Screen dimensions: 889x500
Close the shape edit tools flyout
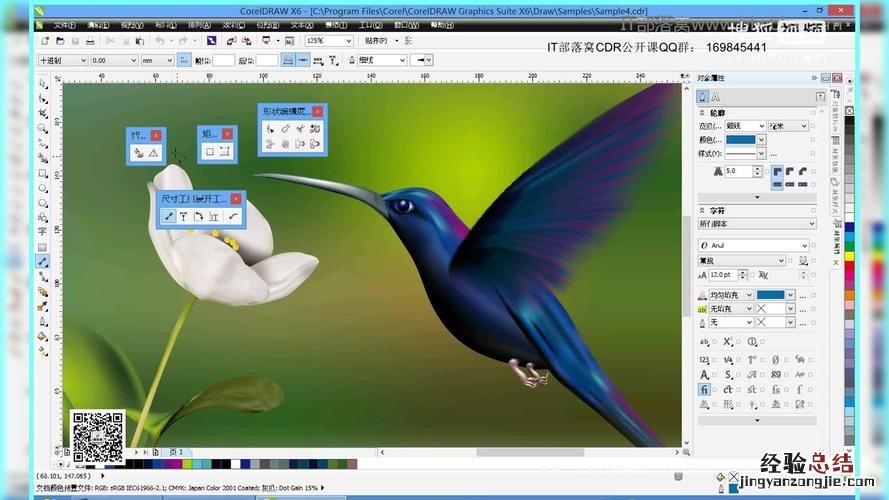pos(317,111)
